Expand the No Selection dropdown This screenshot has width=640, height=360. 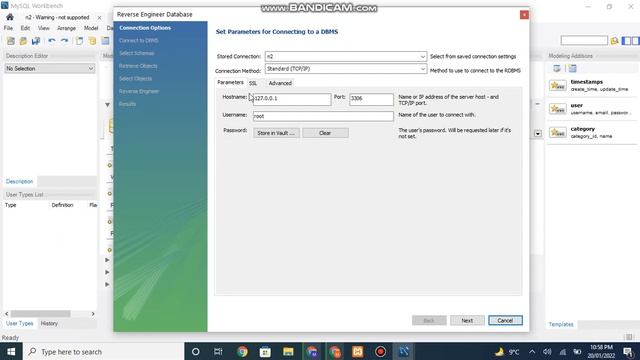click(x=50, y=69)
